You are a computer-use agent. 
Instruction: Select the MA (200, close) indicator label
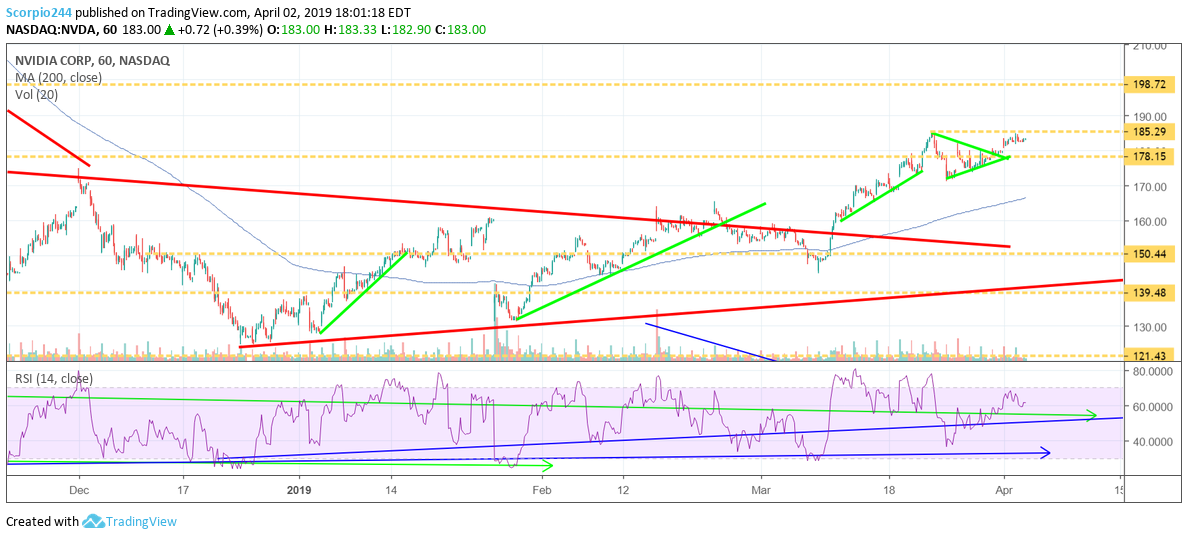[59, 77]
